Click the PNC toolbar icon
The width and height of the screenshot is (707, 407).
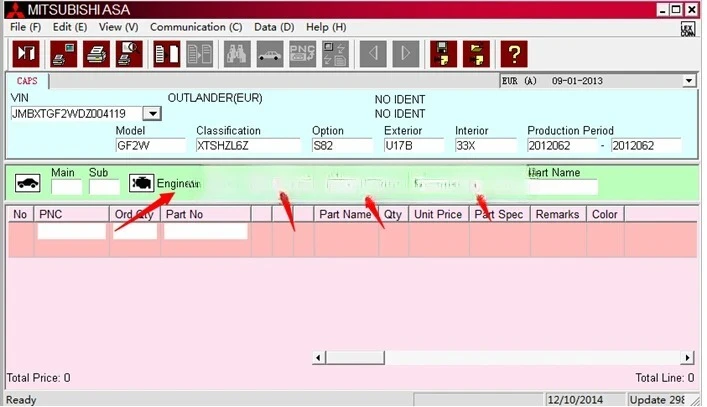point(302,54)
